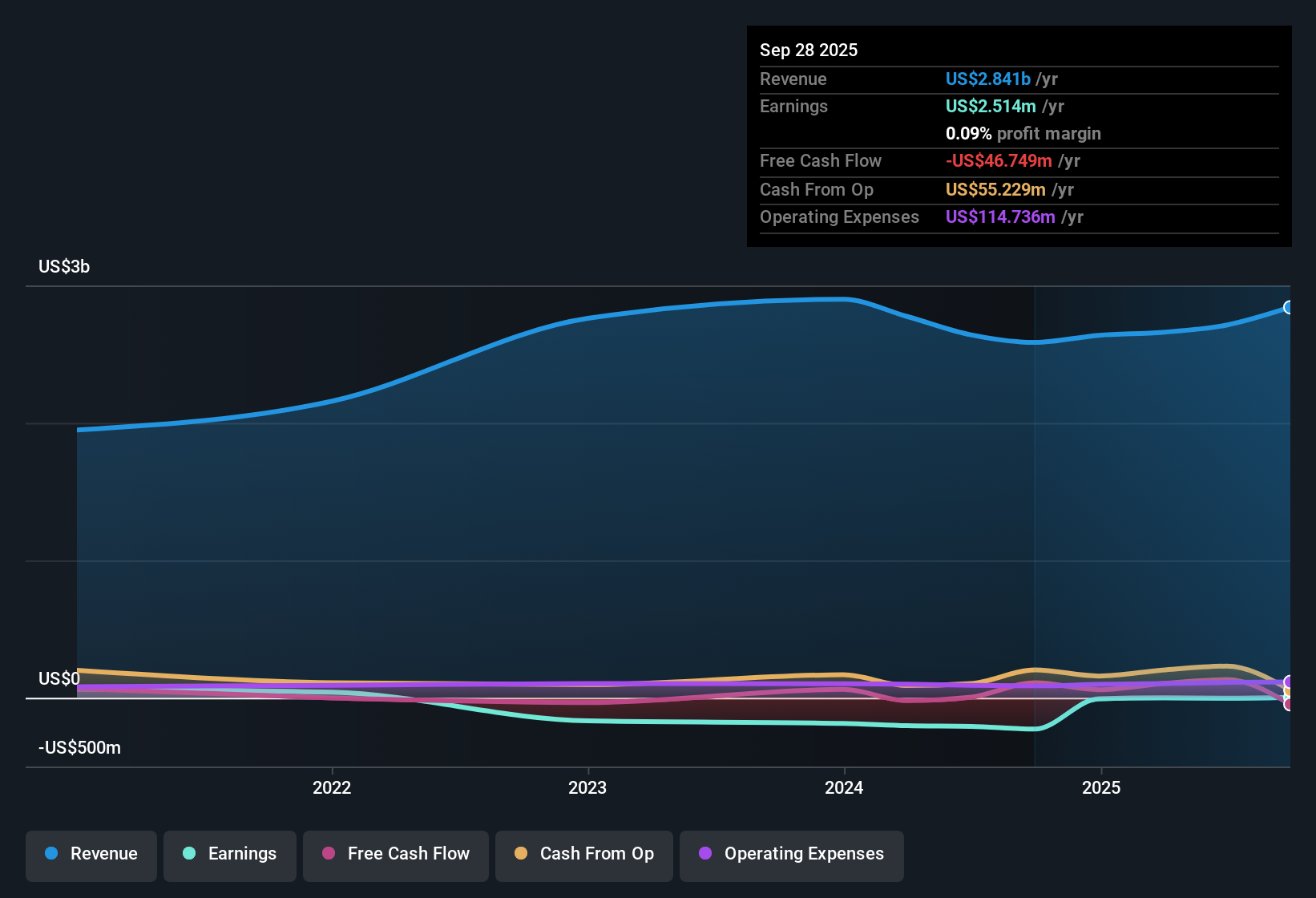This screenshot has width=1316, height=898.
Task: Click the US$0 y-axis label
Action: click(59, 679)
